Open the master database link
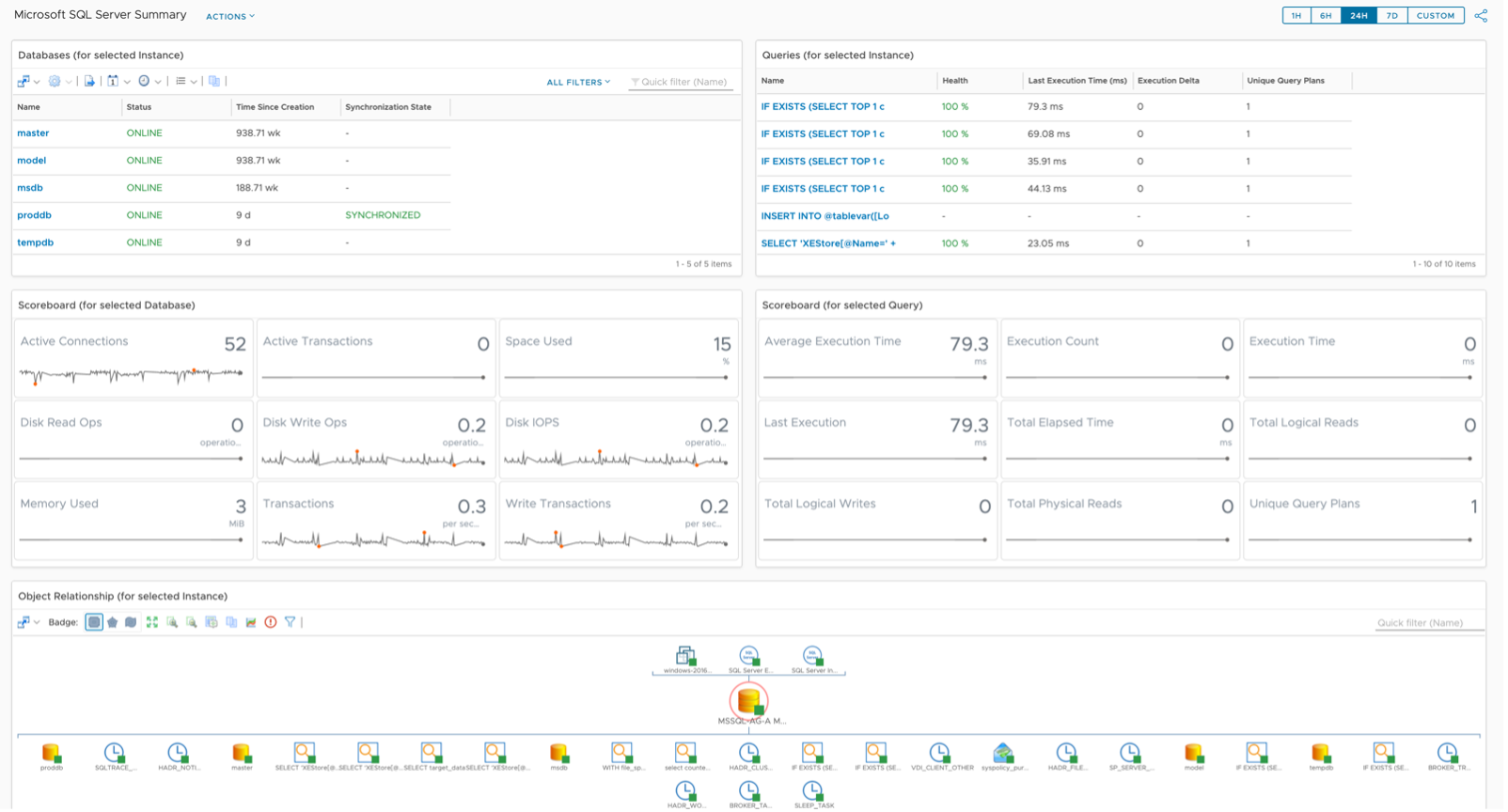This screenshot has width=1508, height=812. 33,134
